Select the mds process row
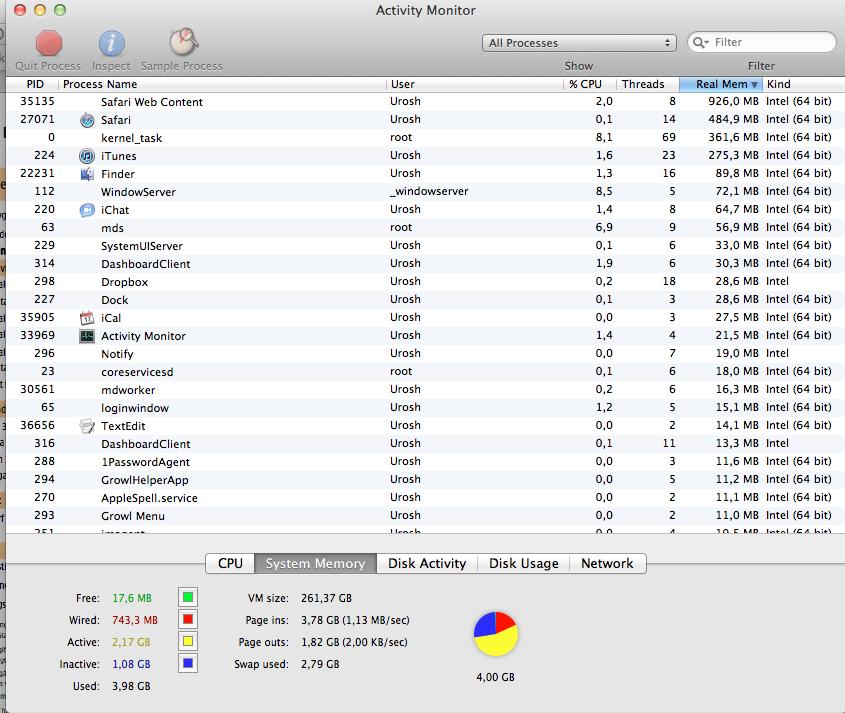Viewport: 845px width, 713px height. coord(425,228)
